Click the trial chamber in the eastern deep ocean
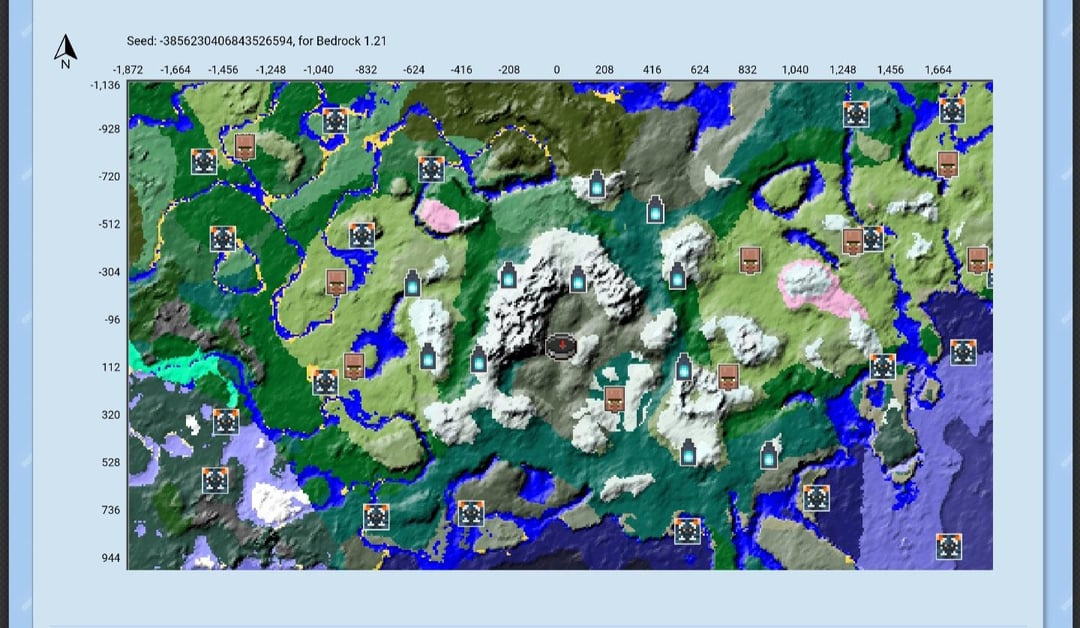1080x628 pixels. tap(962, 351)
